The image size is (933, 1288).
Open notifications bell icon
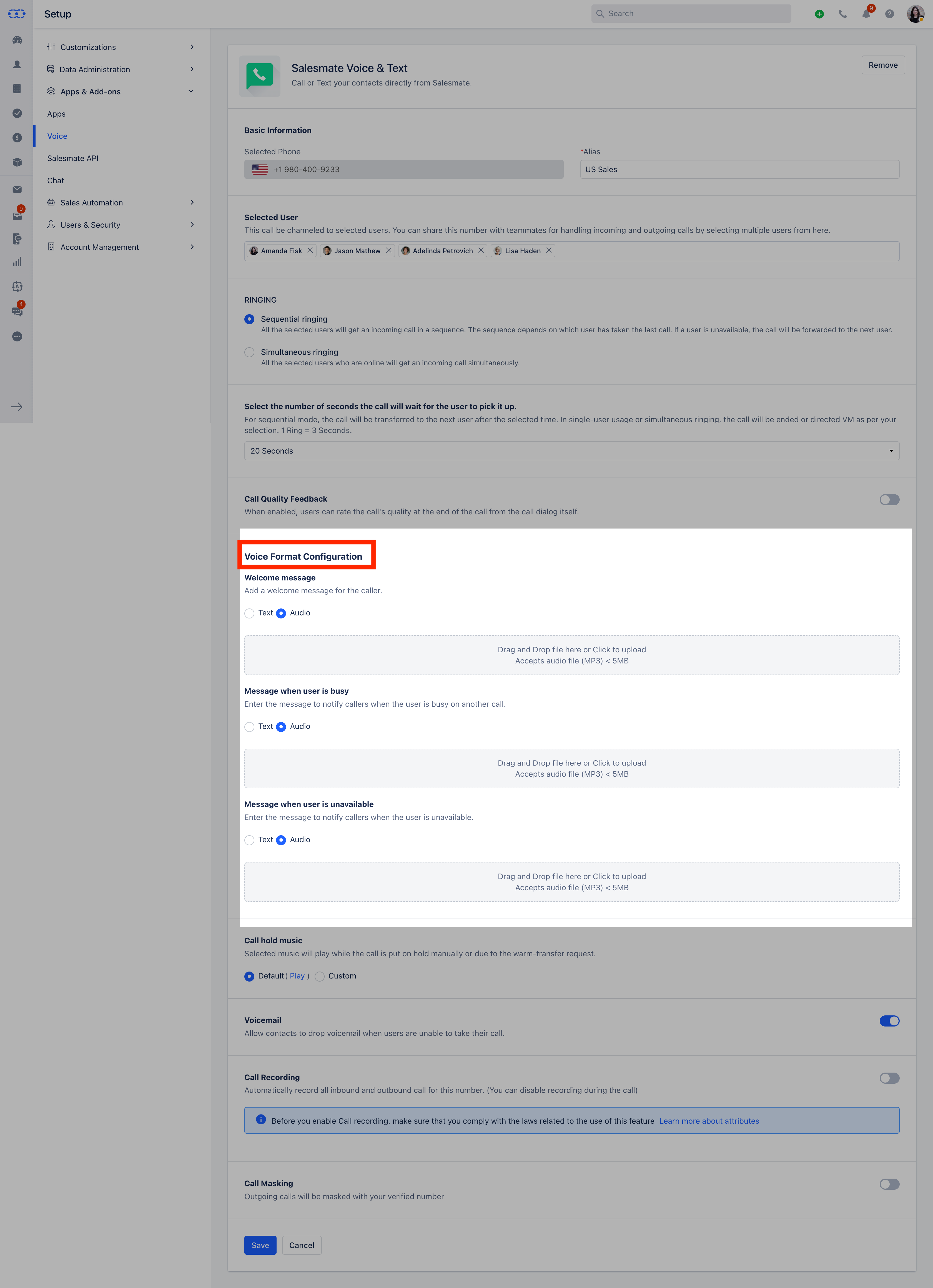click(x=867, y=14)
